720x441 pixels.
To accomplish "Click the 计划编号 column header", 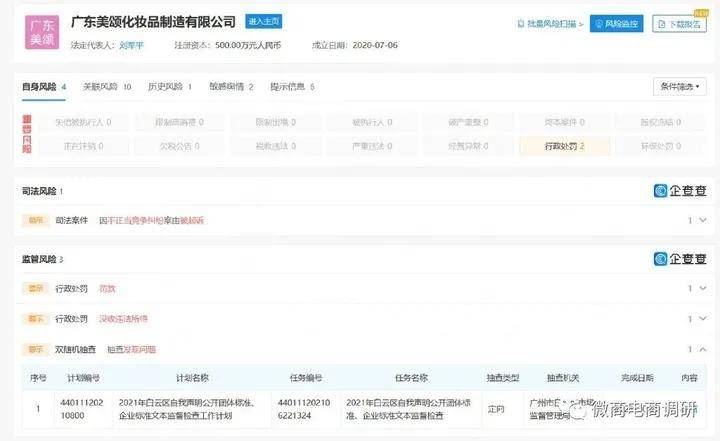I will pos(84,378).
